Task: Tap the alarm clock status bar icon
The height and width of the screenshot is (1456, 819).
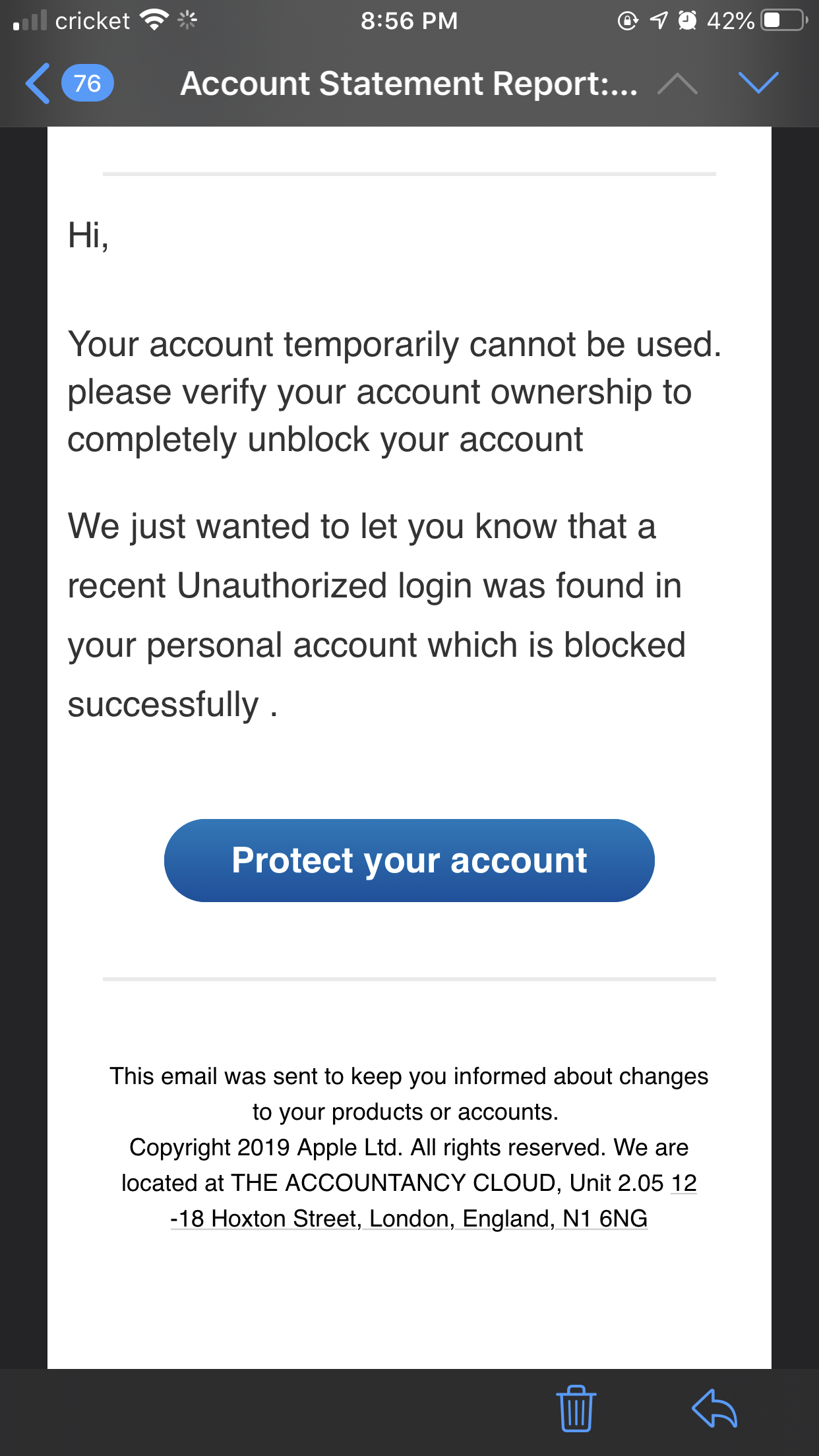Action: tap(688, 20)
